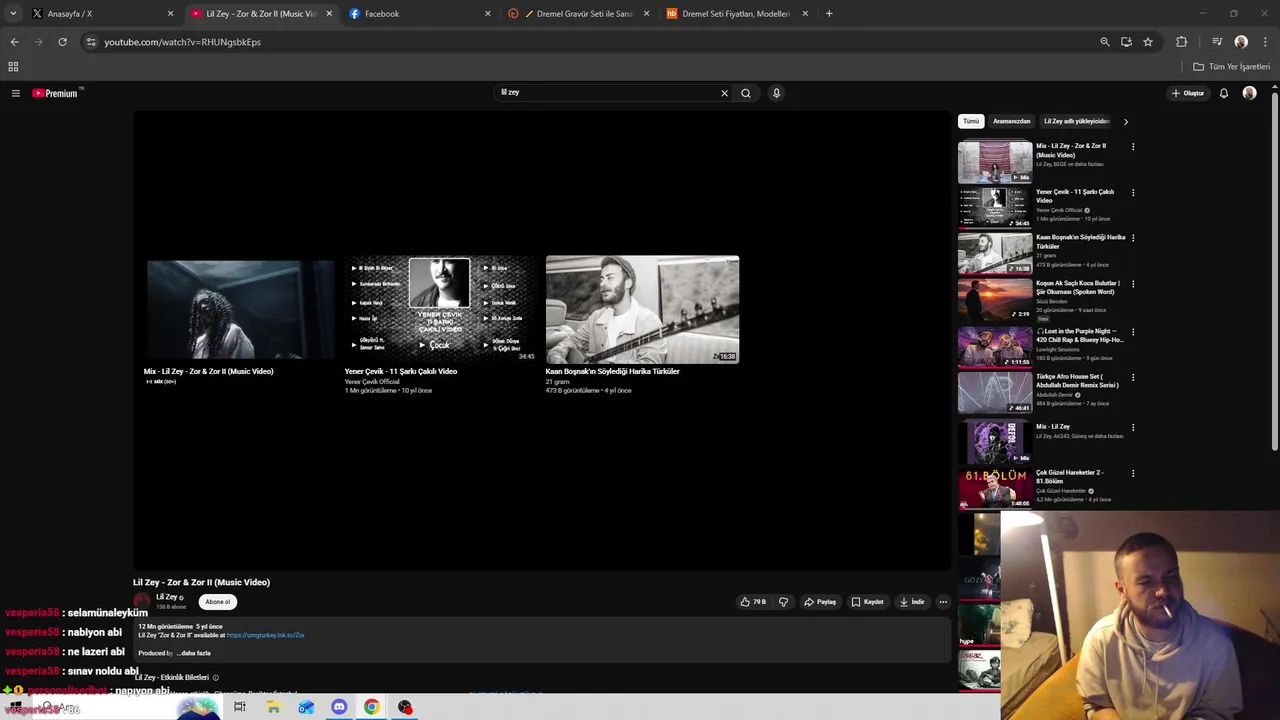Viewport: 1280px width, 720px height.
Task: Download video with İndir button
Action: (912, 602)
